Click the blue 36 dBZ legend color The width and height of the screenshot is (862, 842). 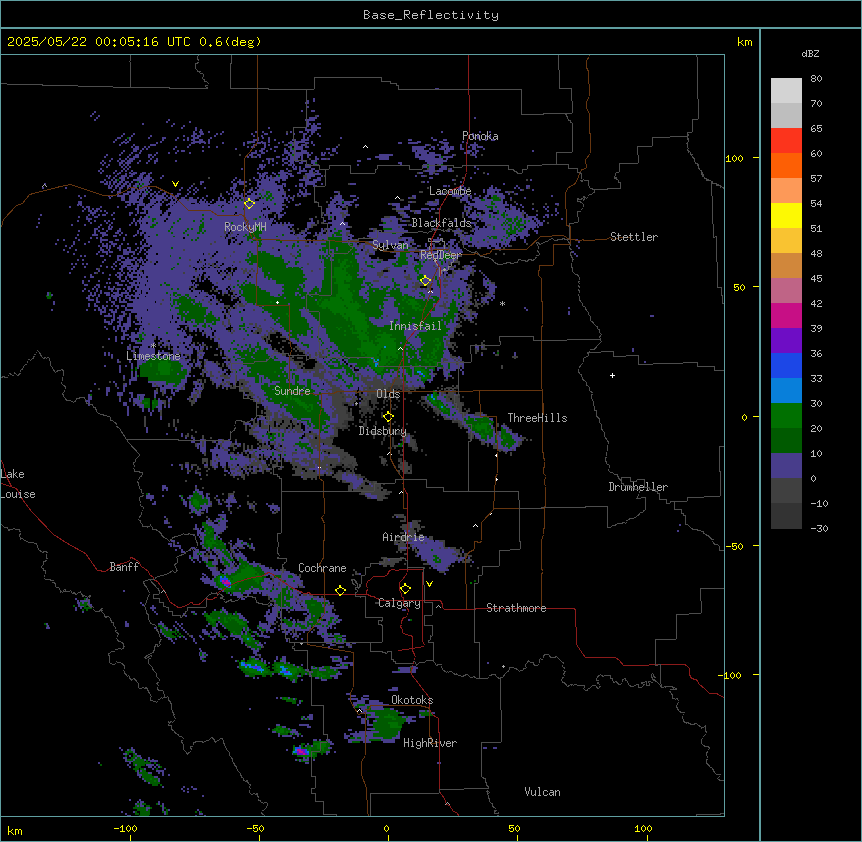pyautogui.click(x=786, y=365)
